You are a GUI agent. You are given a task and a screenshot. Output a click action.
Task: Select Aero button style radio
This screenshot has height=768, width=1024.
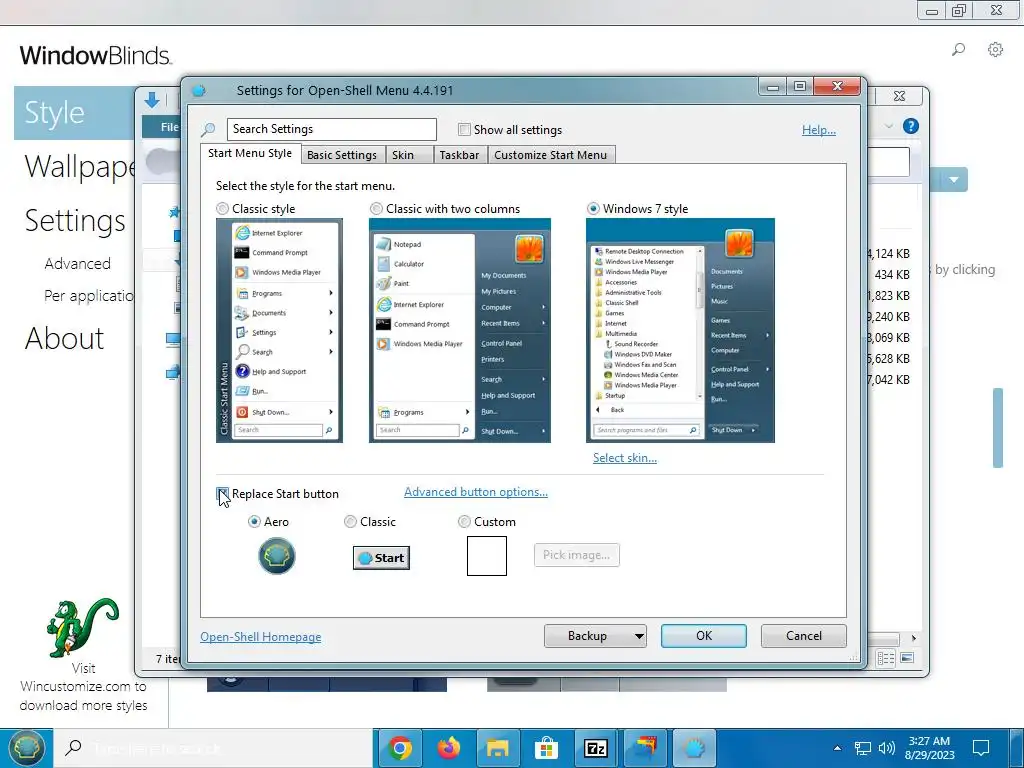click(x=254, y=521)
